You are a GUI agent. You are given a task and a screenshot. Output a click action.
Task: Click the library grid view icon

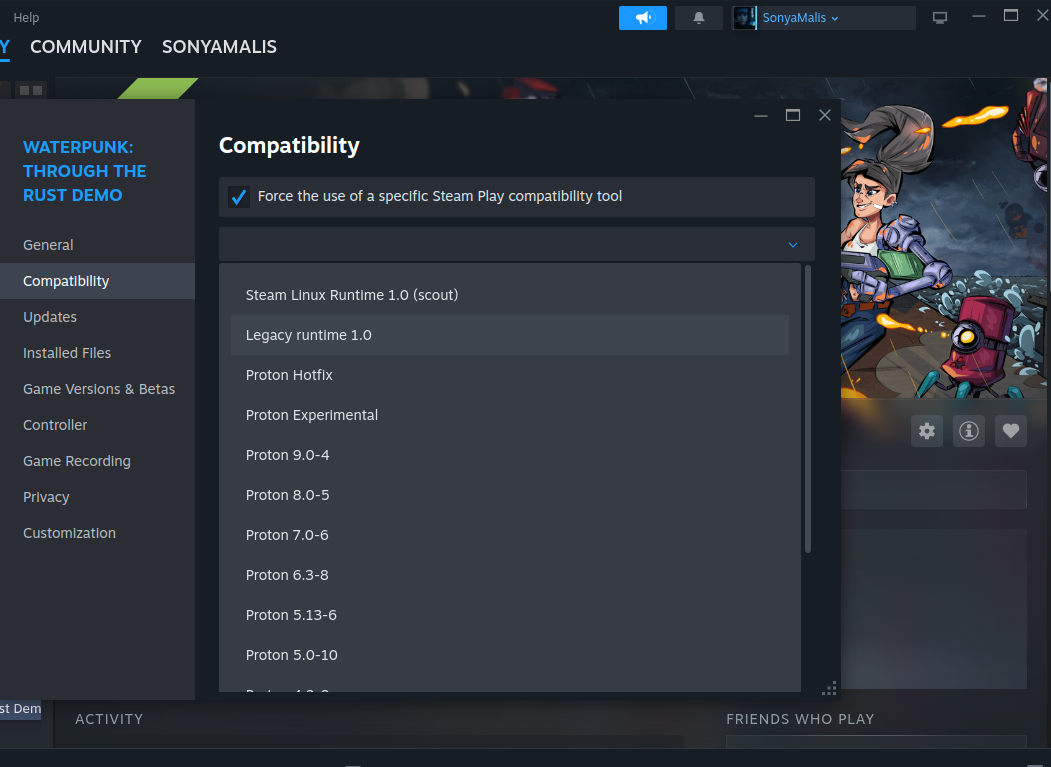[31, 91]
